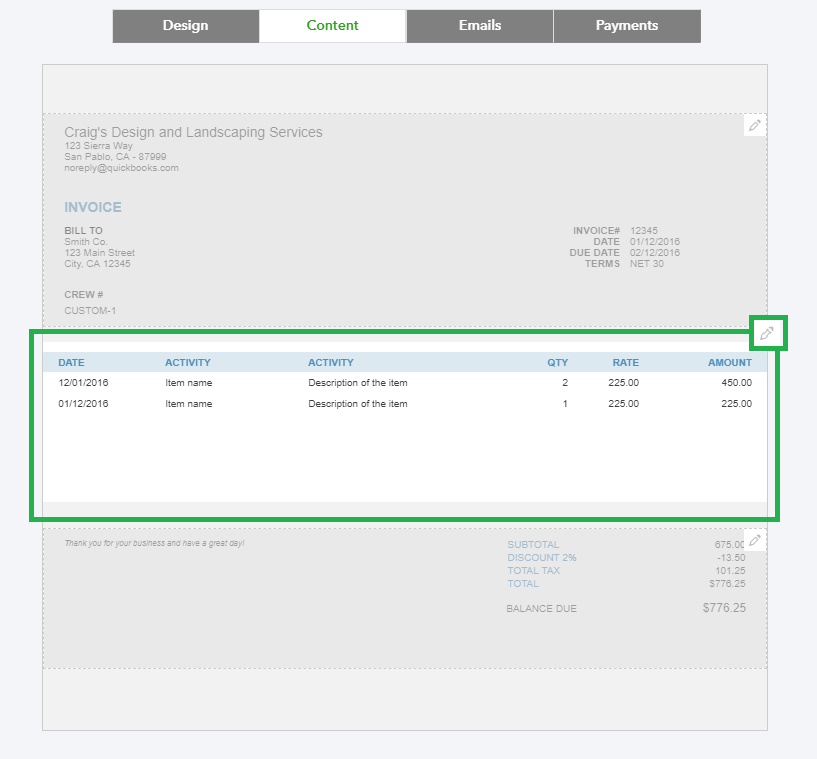The width and height of the screenshot is (817, 759).
Task: Select the DISCOUNT 2% line
Action: coord(542,558)
